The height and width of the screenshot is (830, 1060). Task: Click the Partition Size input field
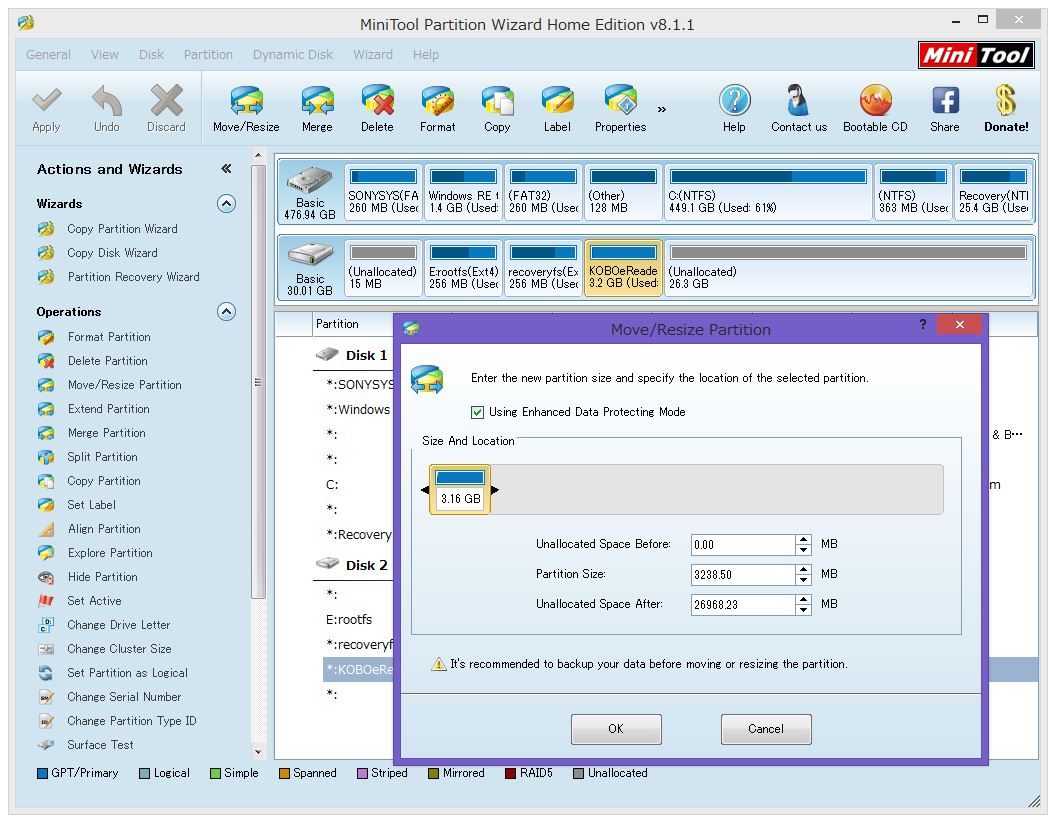coord(743,575)
